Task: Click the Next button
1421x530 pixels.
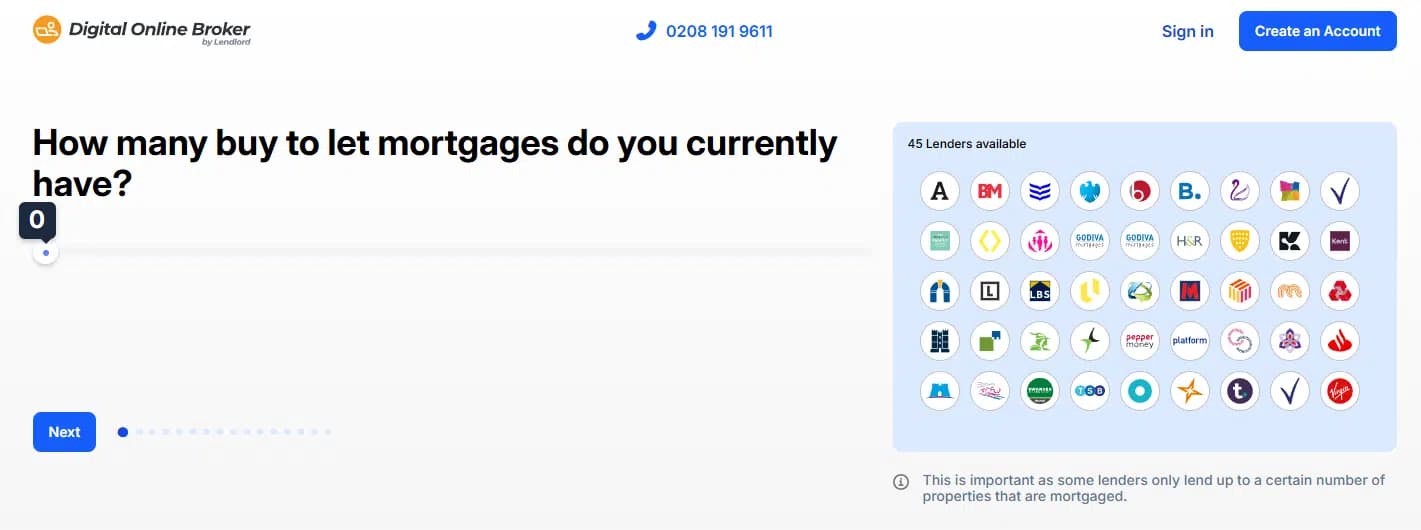Action: tap(64, 432)
